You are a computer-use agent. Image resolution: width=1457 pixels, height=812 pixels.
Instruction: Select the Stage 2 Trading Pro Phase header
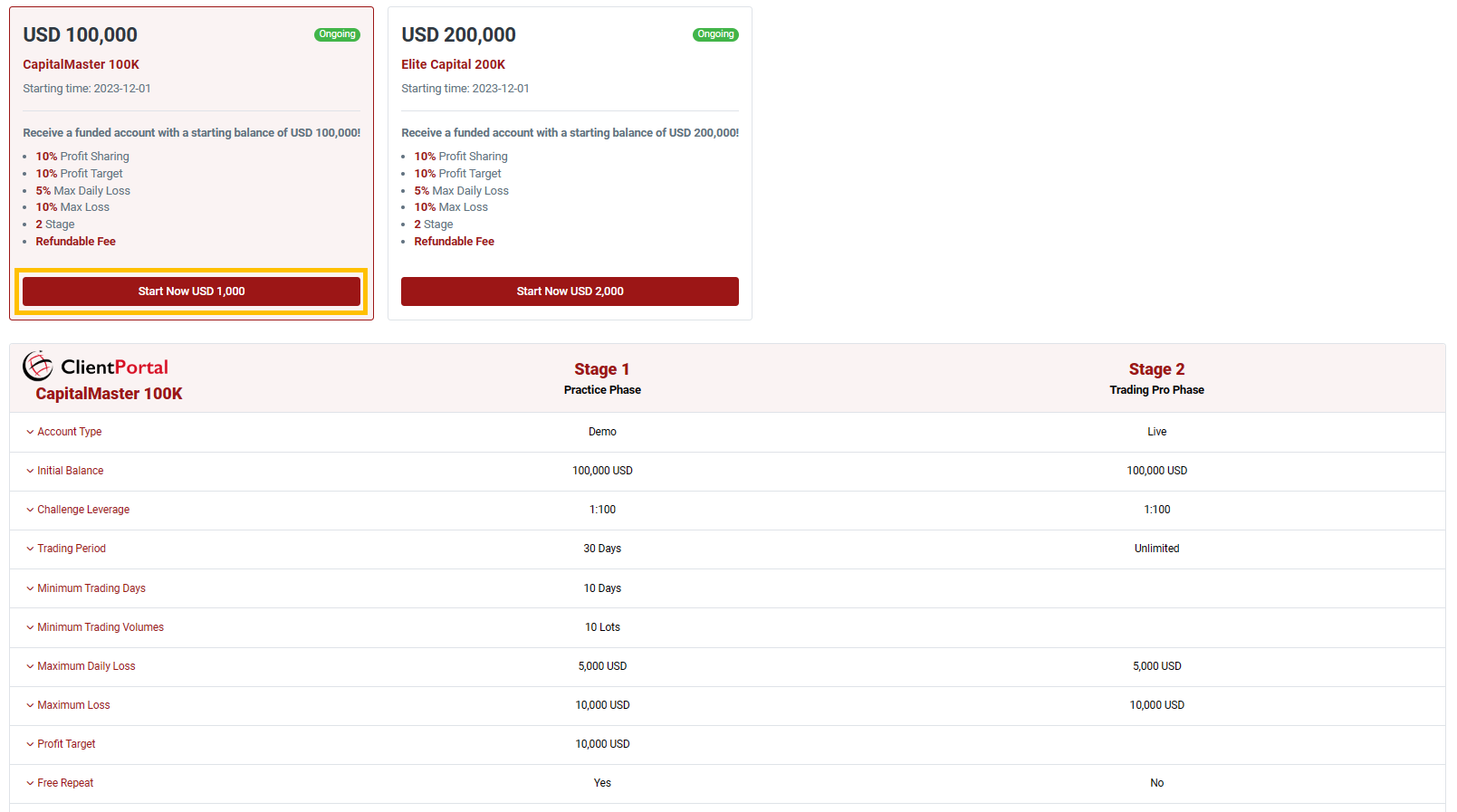pos(1156,377)
